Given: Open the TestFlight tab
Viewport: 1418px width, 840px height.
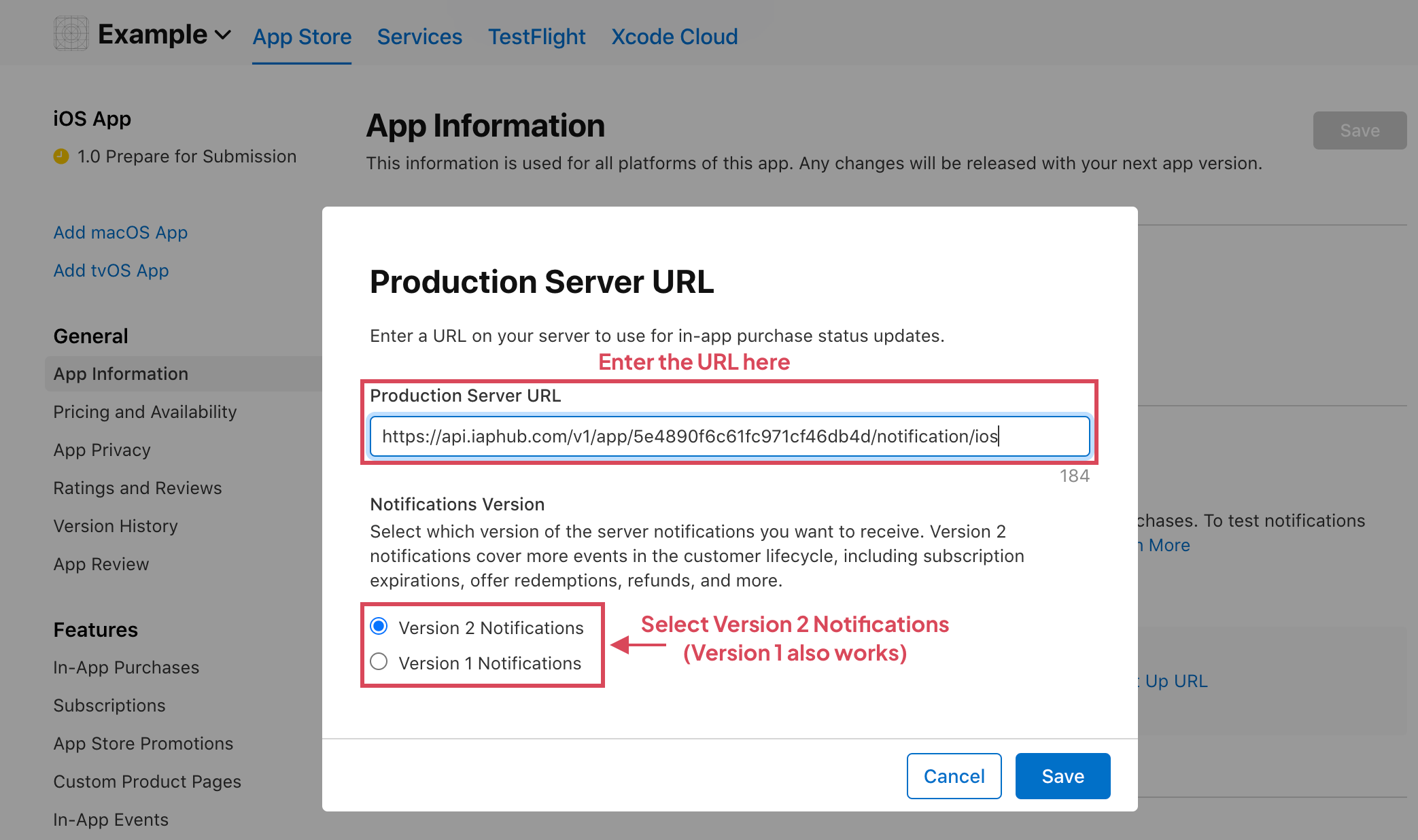Looking at the screenshot, I should (x=536, y=37).
